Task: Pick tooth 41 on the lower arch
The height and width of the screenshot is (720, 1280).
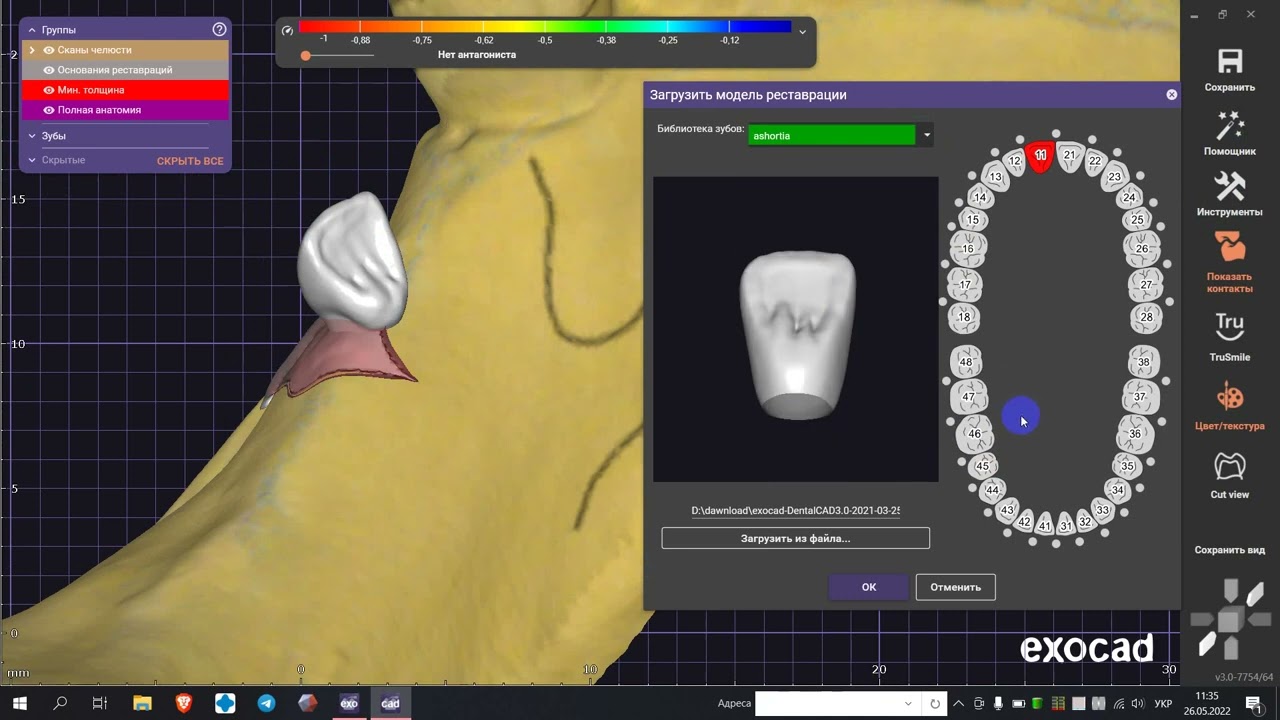Action: coord(1045,526)
